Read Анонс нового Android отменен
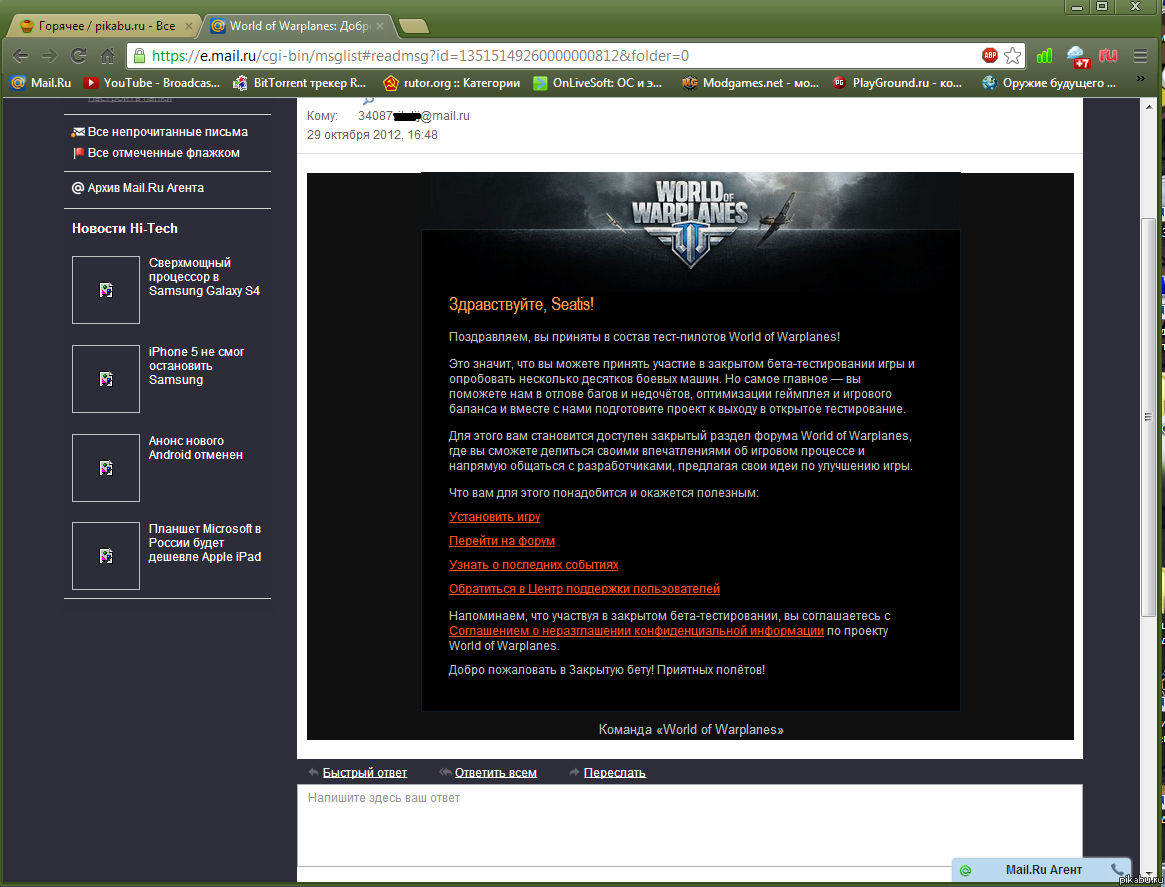This screenshot has width=1165, height=887. coord(195,447)
